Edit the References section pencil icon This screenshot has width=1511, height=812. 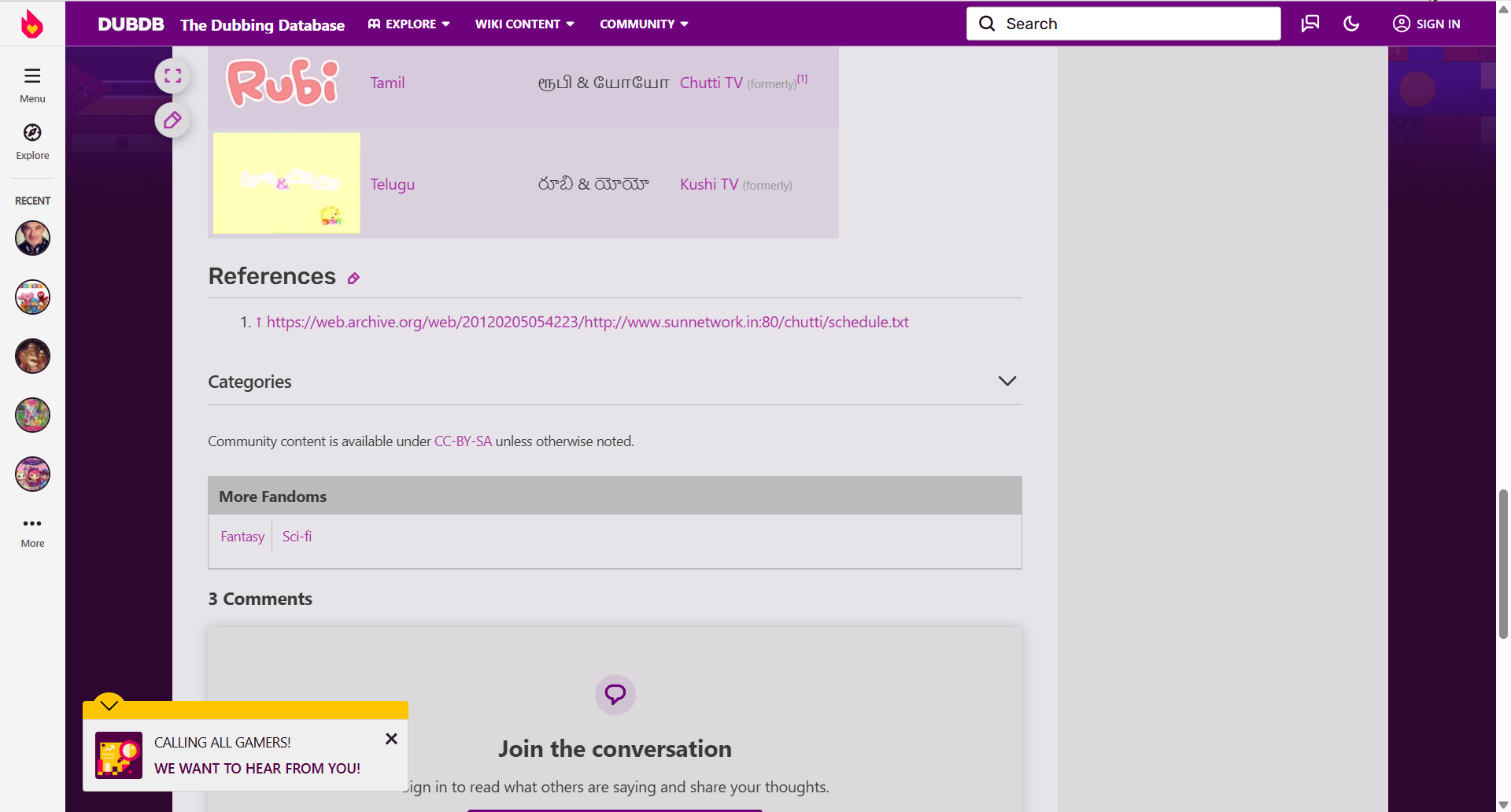(x=354, y=279)
